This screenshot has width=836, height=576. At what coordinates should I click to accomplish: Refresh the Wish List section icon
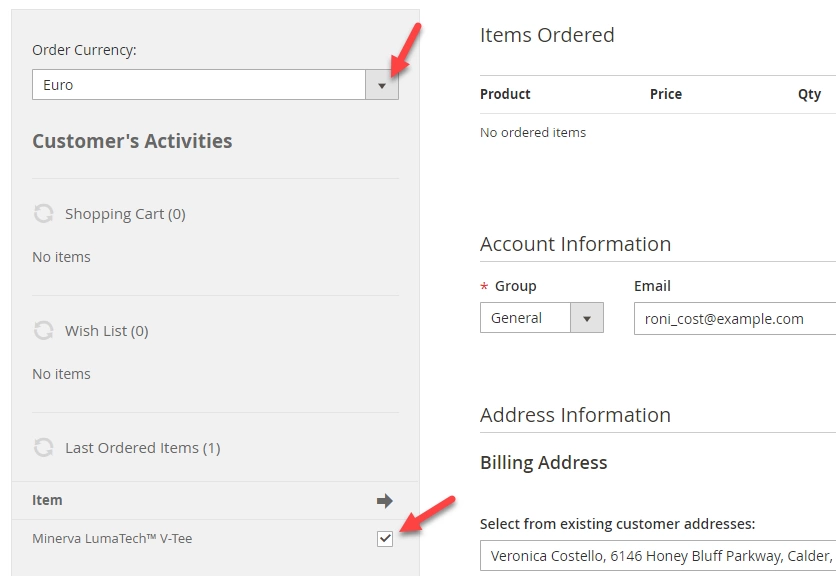coord(43,331)
